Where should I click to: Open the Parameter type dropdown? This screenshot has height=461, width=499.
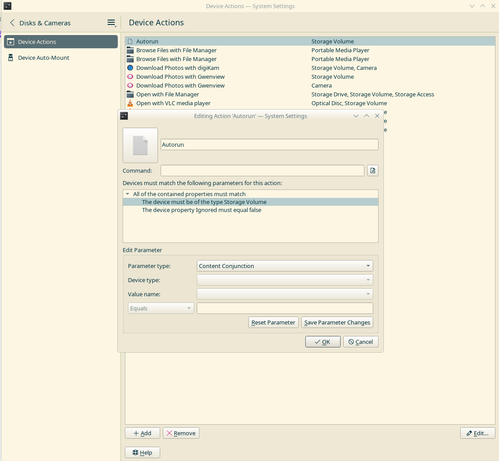tap(285, 266)
